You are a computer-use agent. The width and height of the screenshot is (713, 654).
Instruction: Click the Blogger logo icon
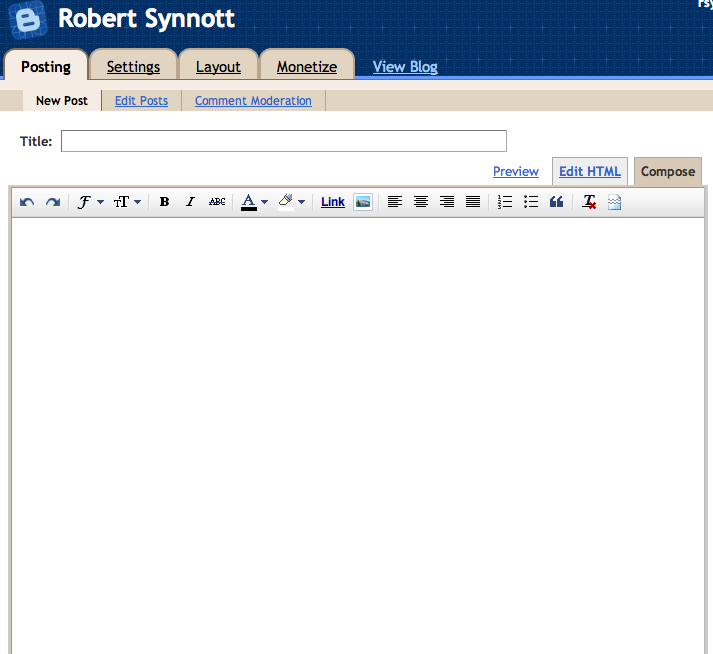[28, 20]
